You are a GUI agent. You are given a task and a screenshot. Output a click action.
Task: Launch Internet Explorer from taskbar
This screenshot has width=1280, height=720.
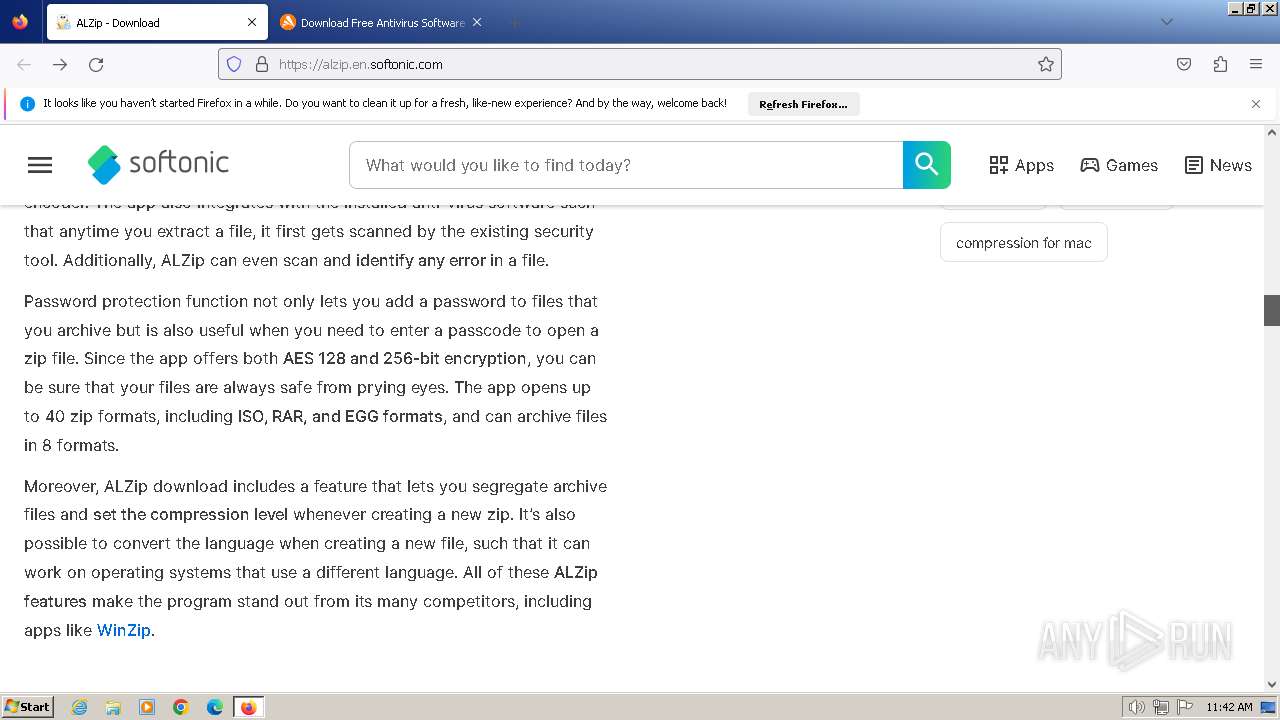coord(80,707)
